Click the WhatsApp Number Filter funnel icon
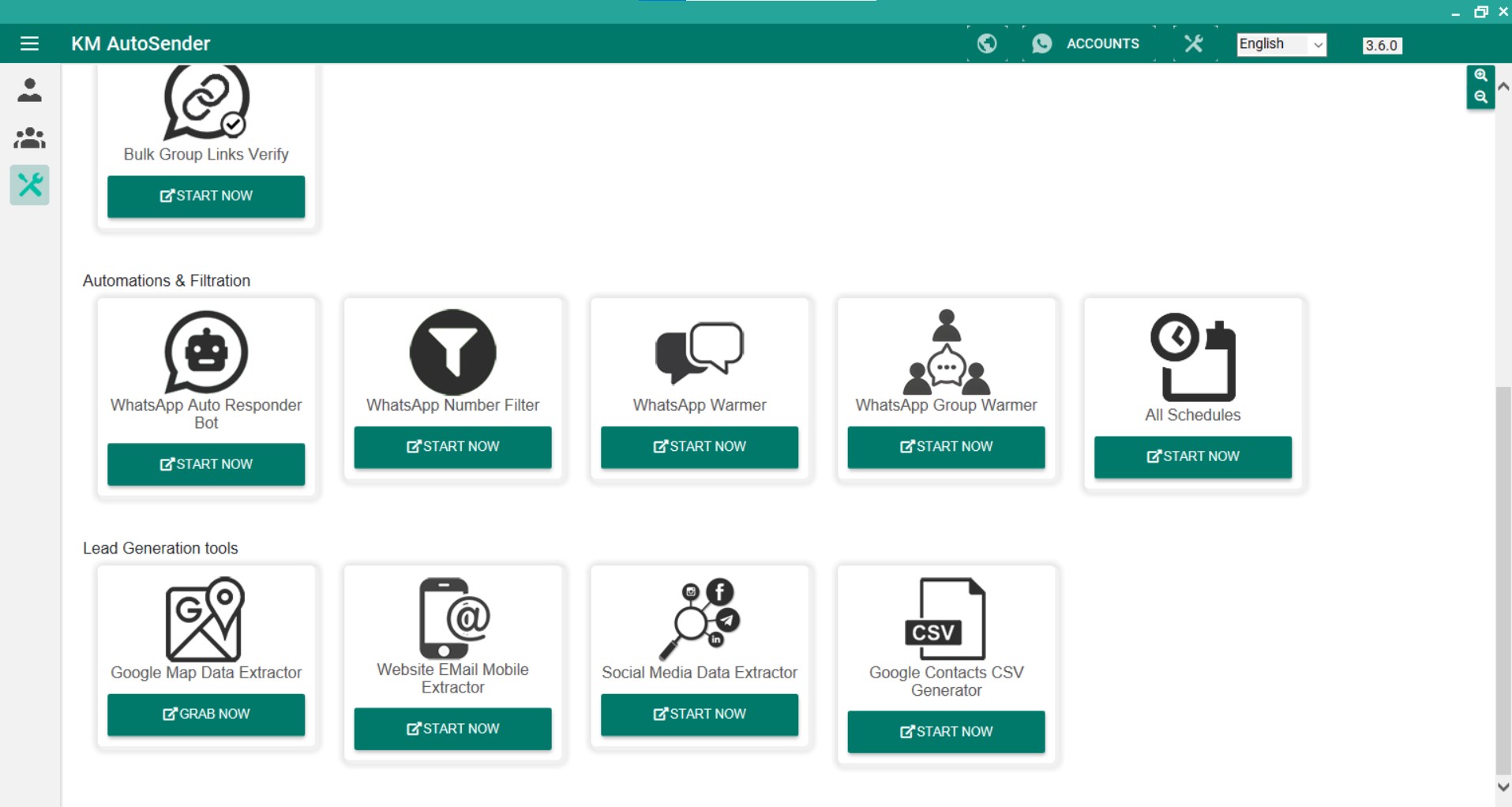The width and height of the screenshot is (1512, 807). pos(452,352)
